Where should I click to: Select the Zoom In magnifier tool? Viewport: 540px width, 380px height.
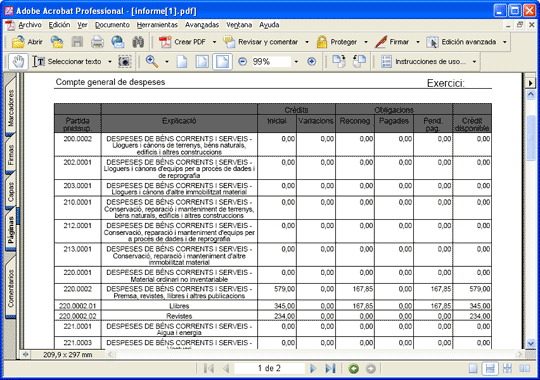(152, 62)
